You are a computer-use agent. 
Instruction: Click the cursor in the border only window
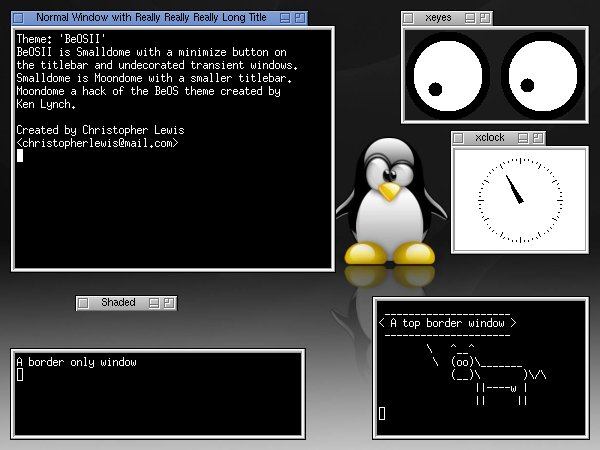click(20, 375)
